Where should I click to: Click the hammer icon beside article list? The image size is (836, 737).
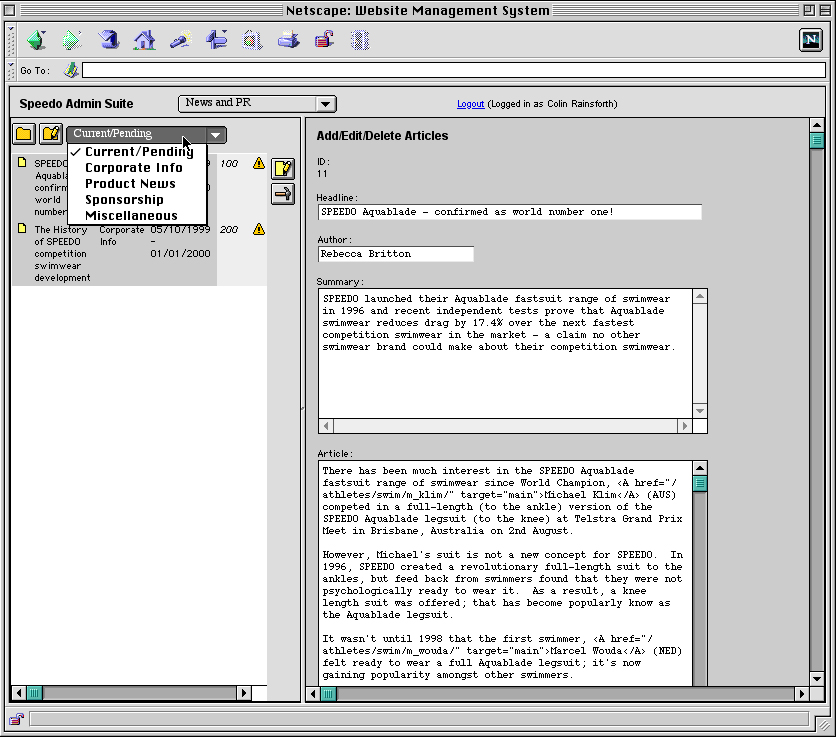[283, 194]
